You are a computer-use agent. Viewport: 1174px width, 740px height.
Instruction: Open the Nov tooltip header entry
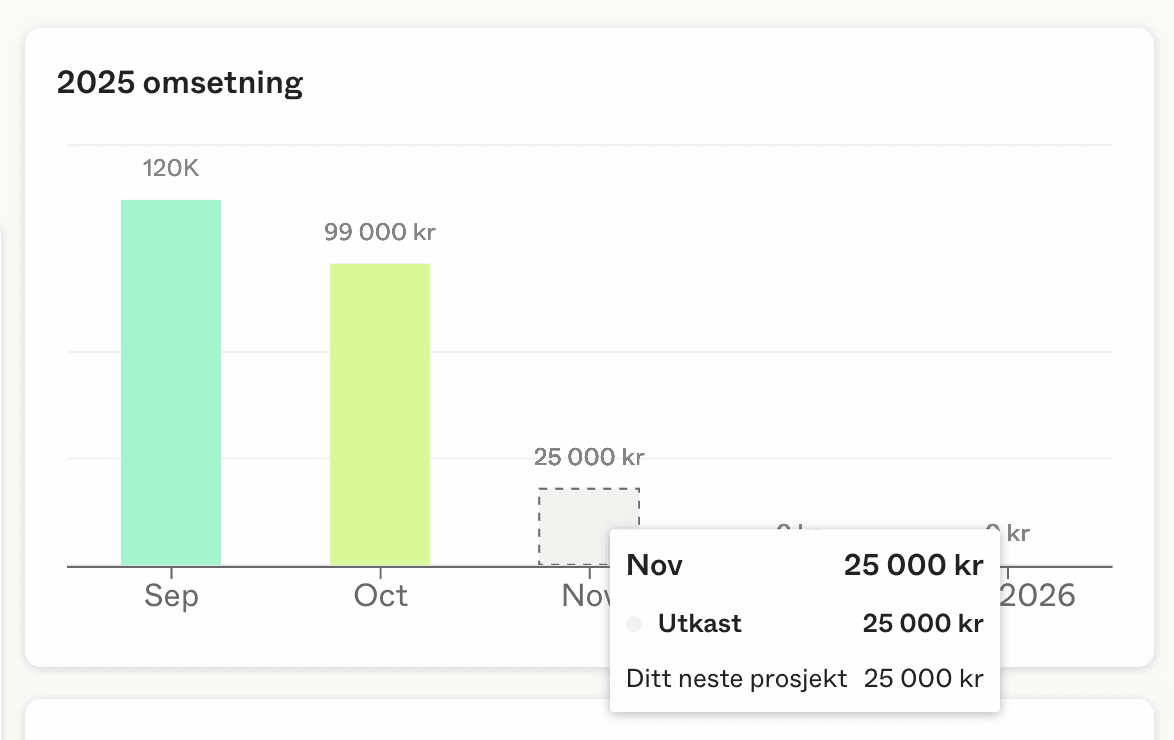tap(654, 565)
